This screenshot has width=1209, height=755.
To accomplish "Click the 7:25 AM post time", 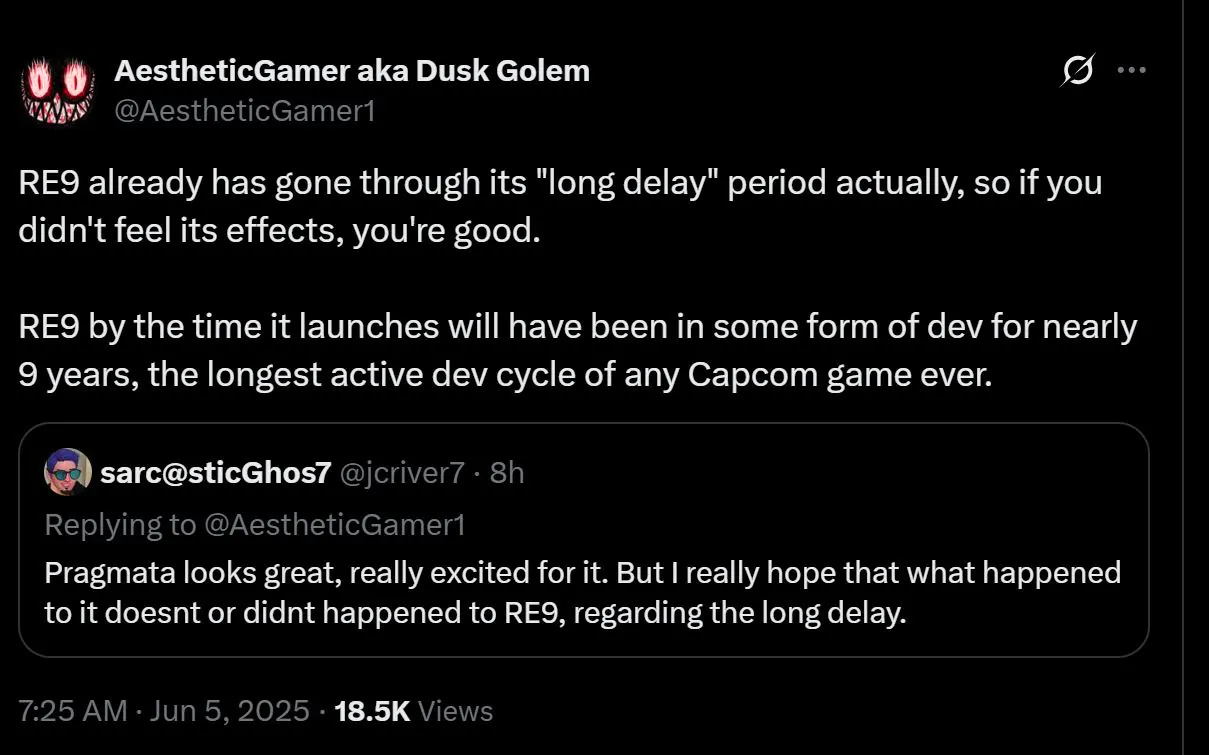I will tap(72, 711).
